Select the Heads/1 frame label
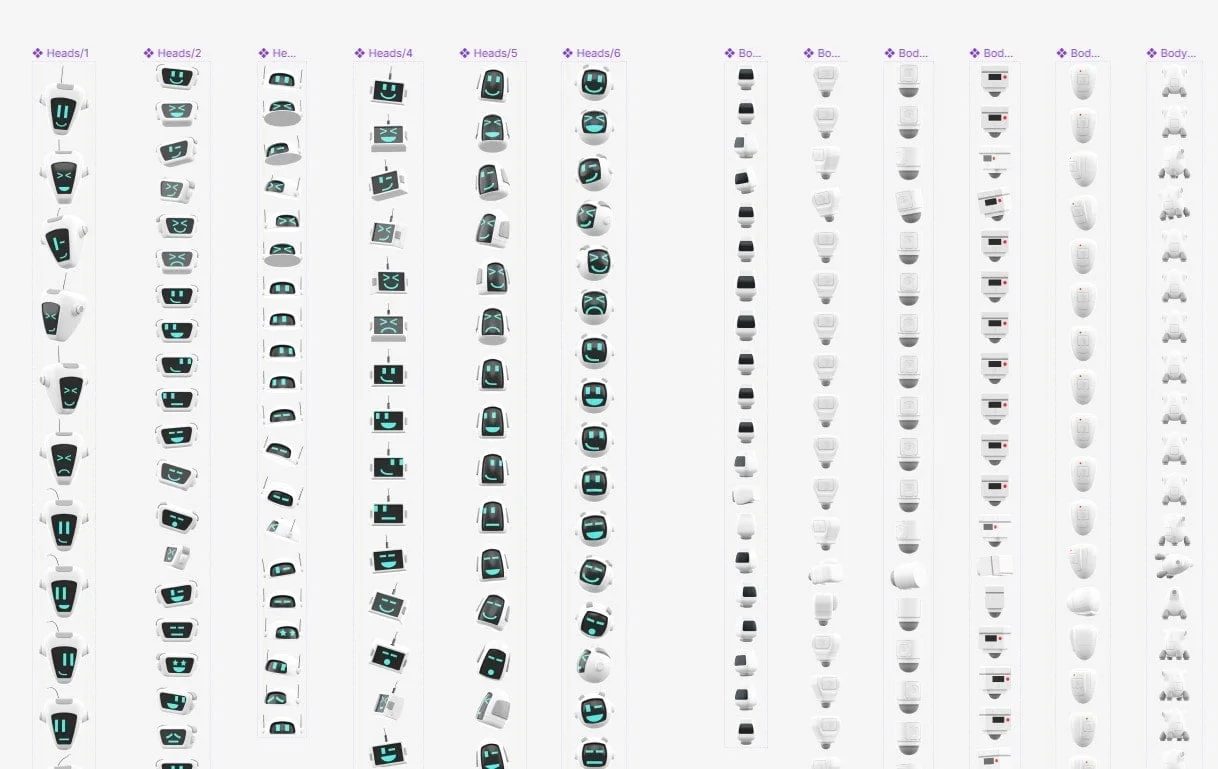This screenshot has width=1218, height=769. [x=68, y=53]
